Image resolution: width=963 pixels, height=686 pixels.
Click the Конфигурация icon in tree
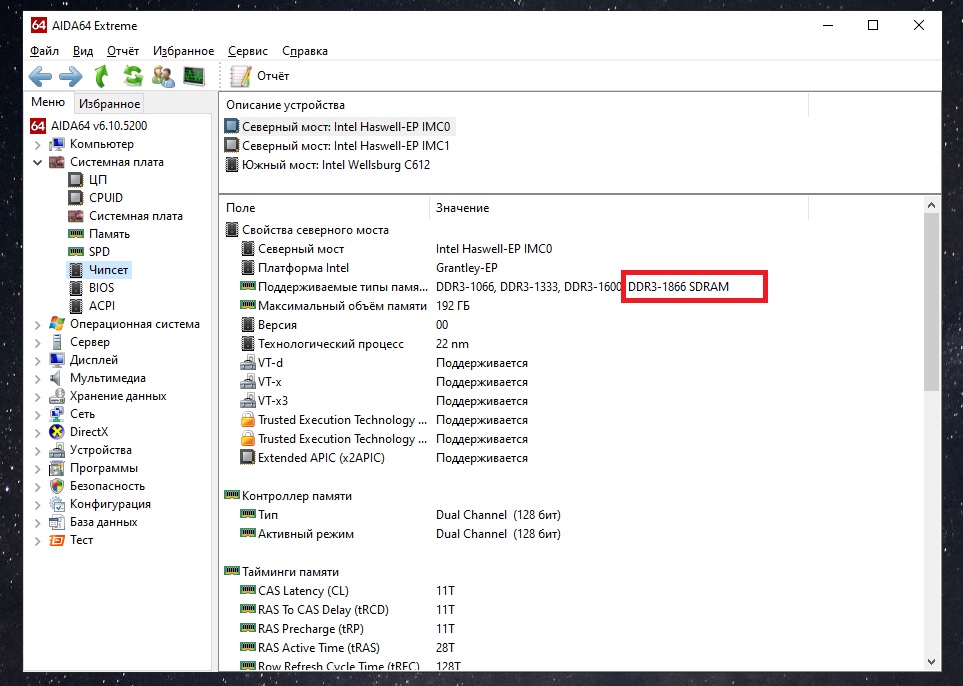[57, 504]
